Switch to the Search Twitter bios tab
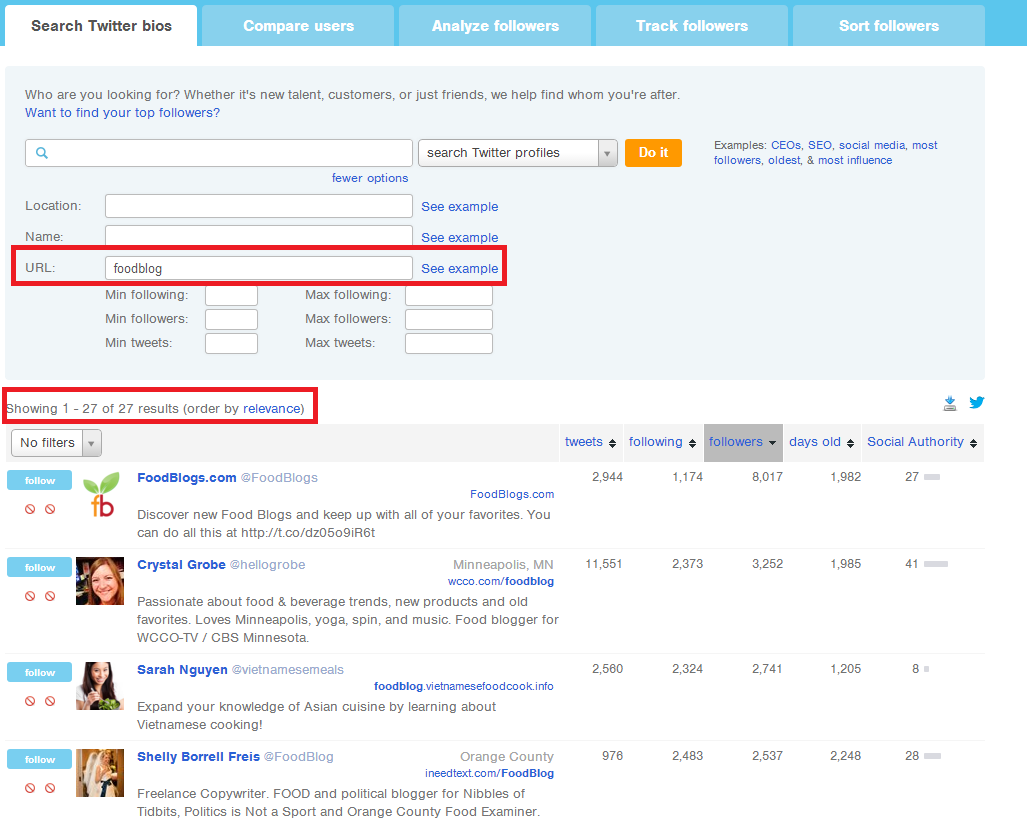 click(102, 26)
